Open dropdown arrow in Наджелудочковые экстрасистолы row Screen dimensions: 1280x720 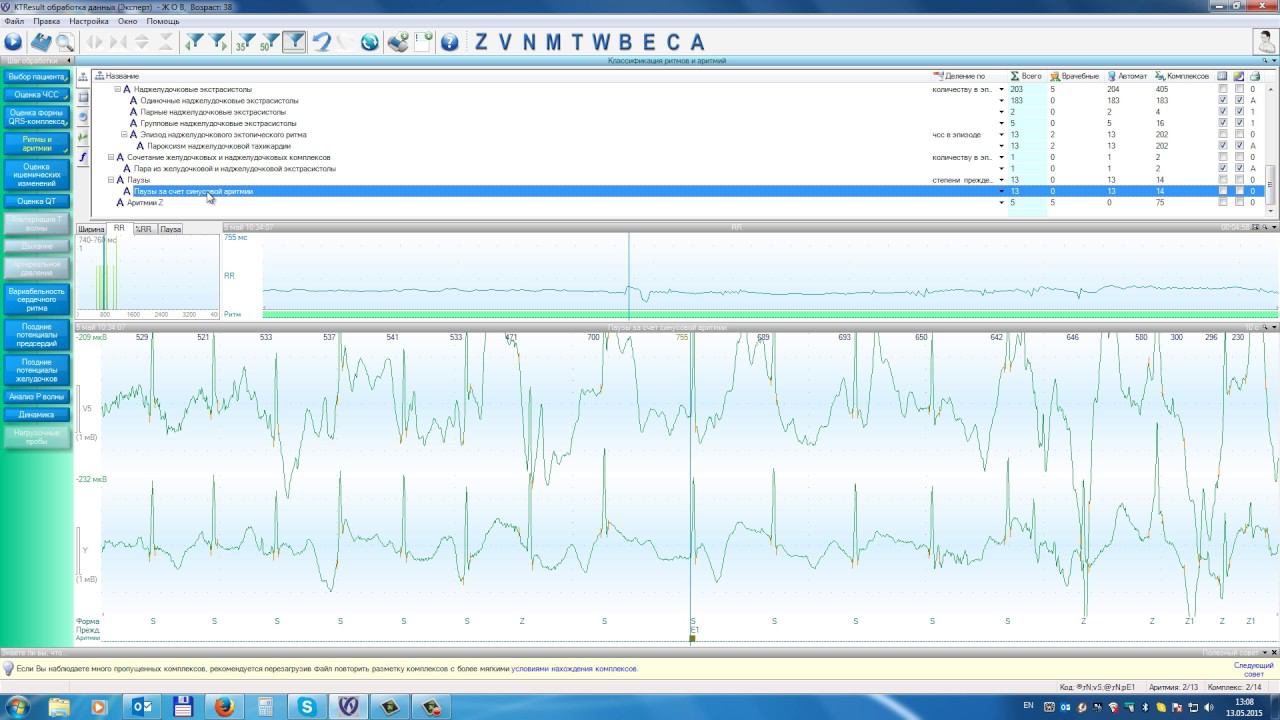click(1001, 89)
